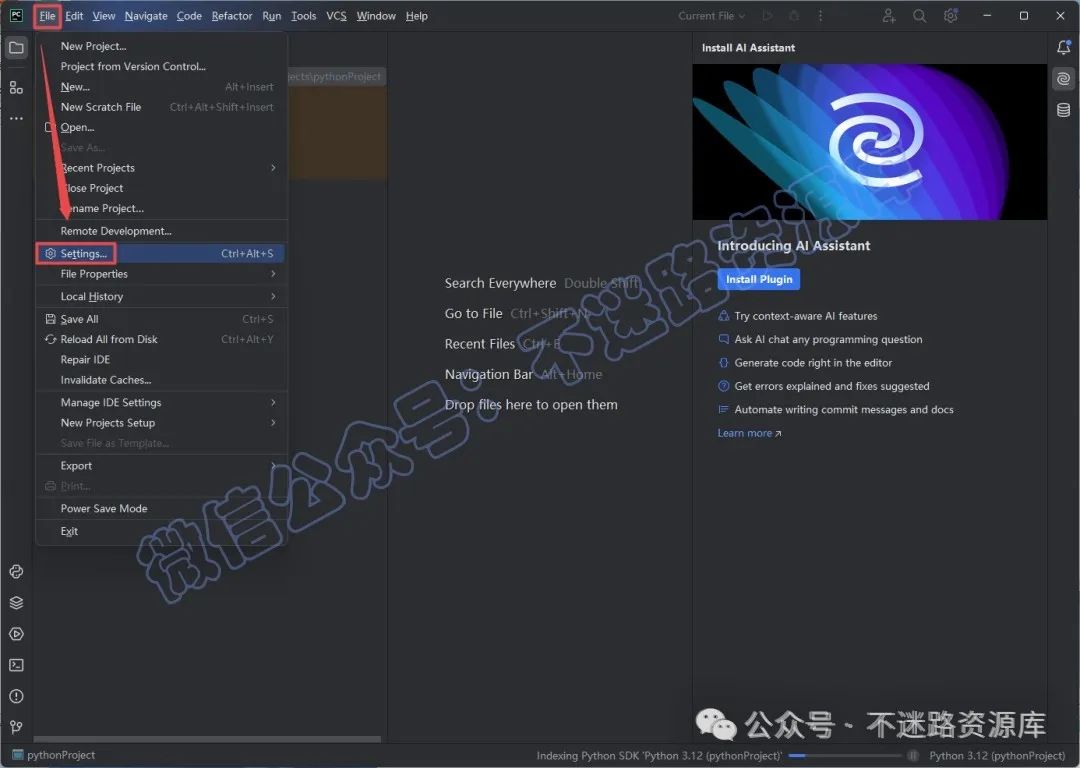Expand the Recent Projects submenu
Viewport: 1080px width, 768px height.
coord(161,168)
